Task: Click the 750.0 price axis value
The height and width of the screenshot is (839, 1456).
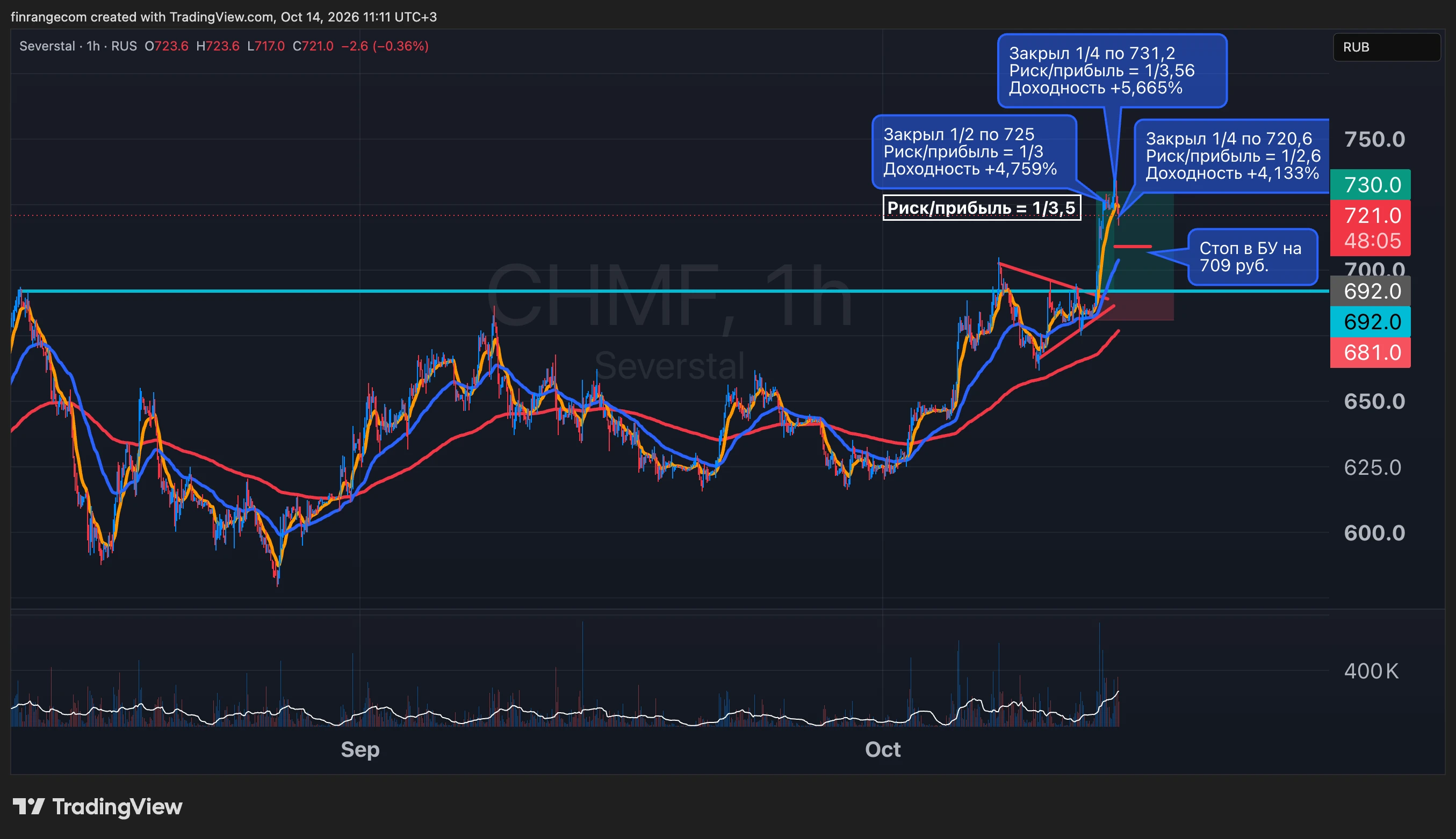Action: (x=1374, y=139)
